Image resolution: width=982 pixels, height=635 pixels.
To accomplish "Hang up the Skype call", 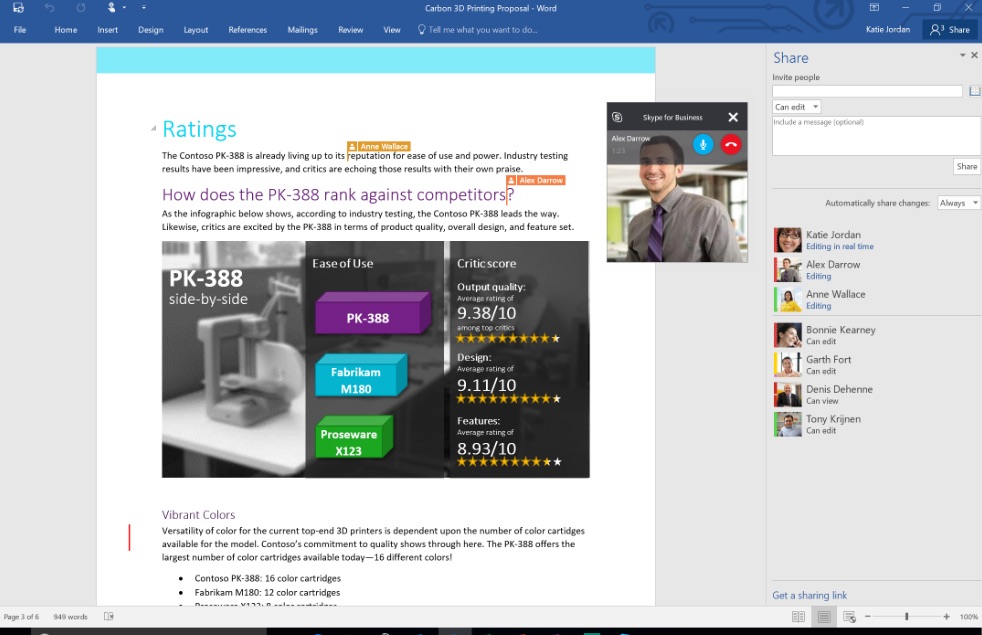I will click(731, 145).
